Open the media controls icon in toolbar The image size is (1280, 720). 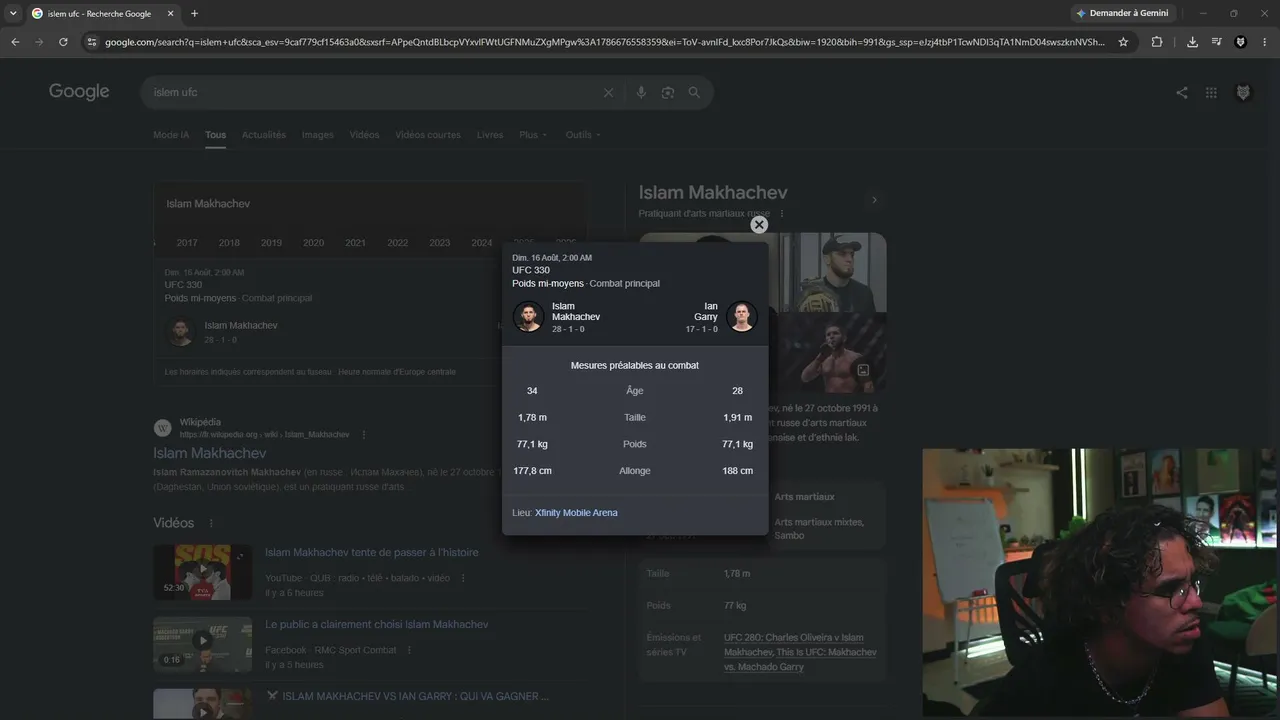click(1216, 42)
